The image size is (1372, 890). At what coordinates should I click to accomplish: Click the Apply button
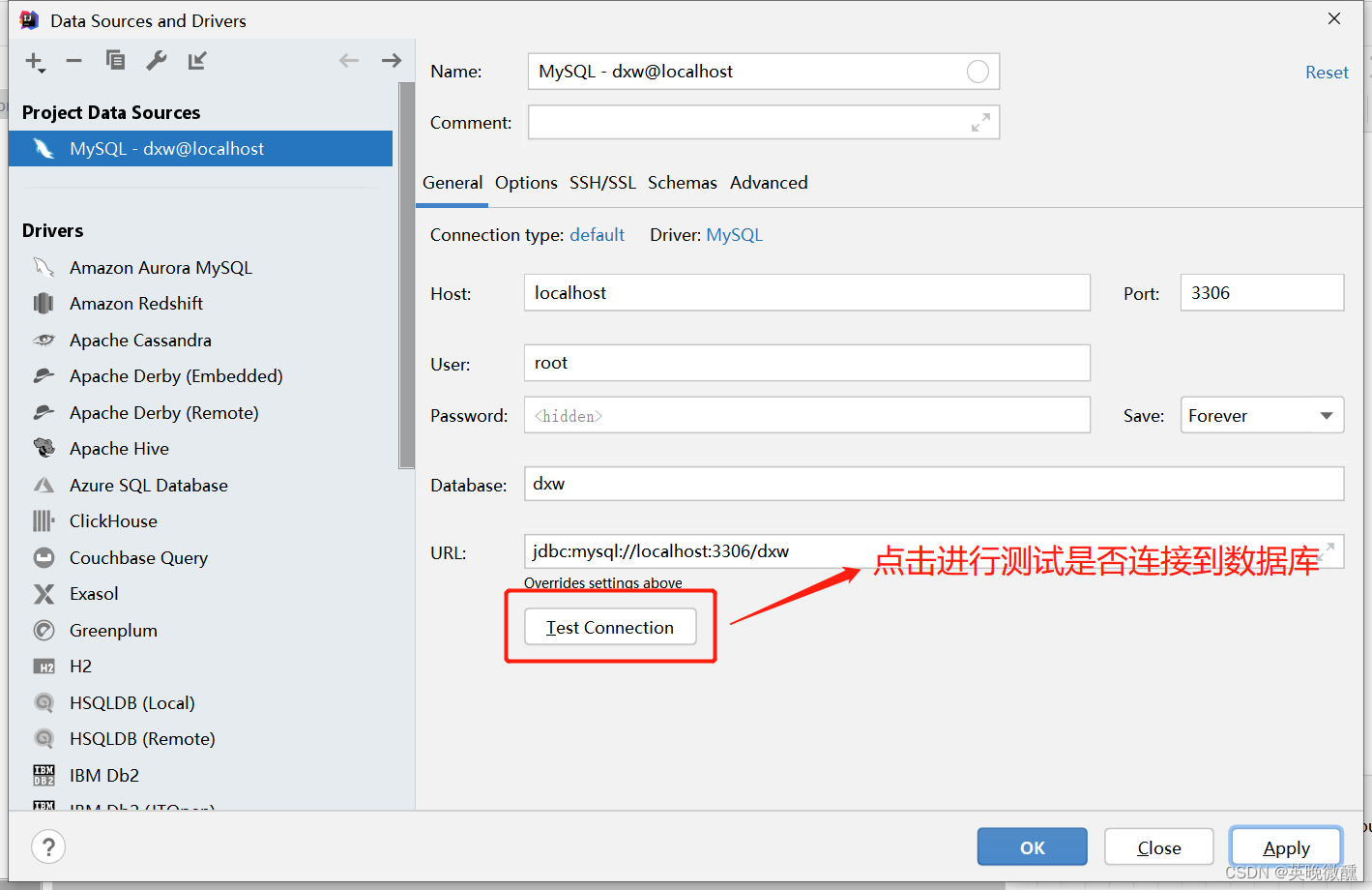[x=1286, y=846]
